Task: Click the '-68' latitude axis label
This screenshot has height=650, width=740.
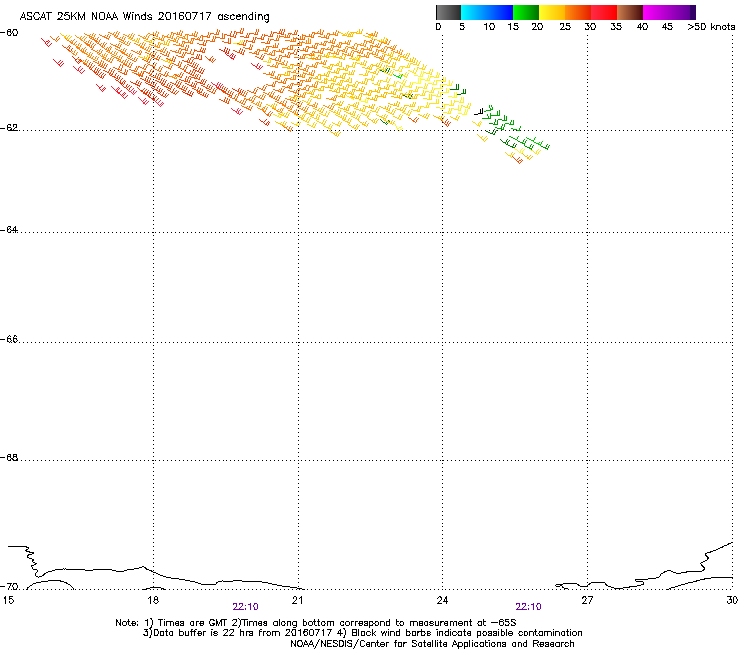Action: 9,458
